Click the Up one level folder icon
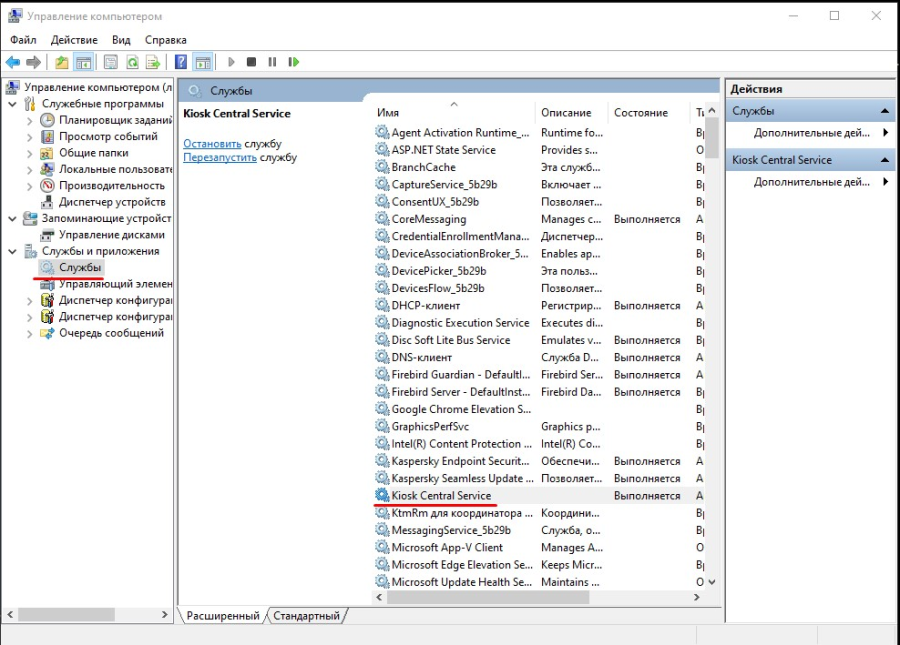 pyautogui.click(x=62, y=62)
